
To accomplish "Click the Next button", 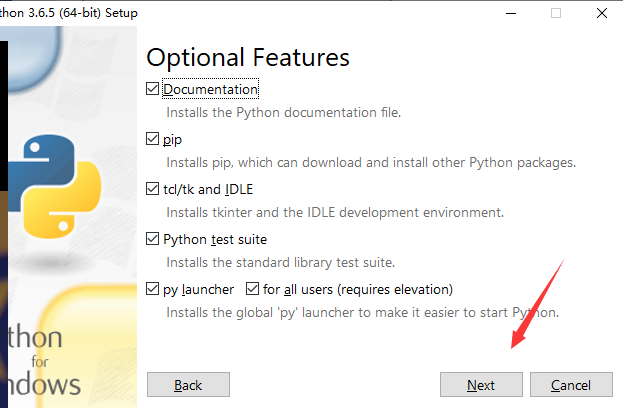I will [x=481, y=385].
